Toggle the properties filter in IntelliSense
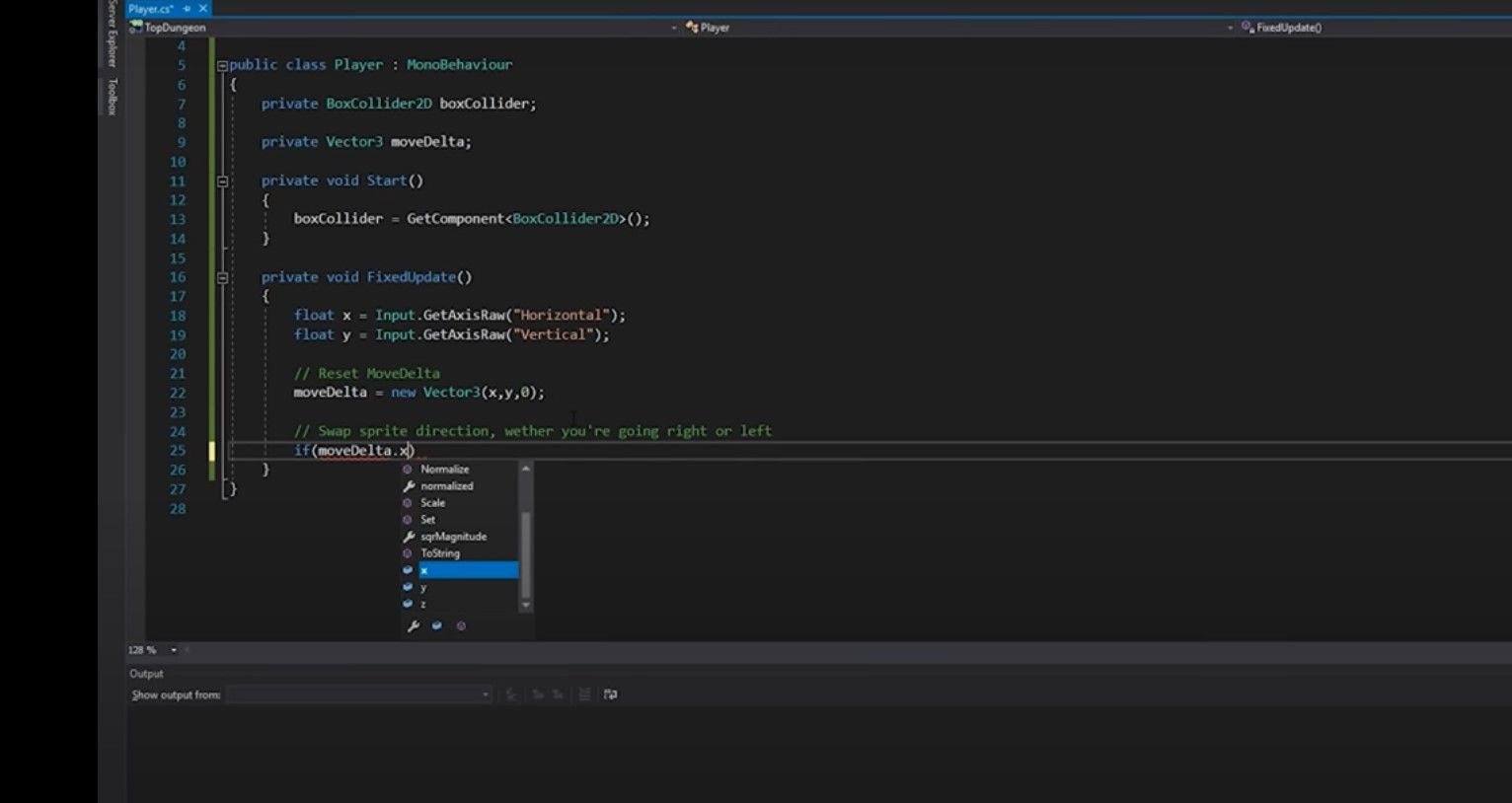Viewport: 1512px width, 803px height. click(x=414, y=626)
